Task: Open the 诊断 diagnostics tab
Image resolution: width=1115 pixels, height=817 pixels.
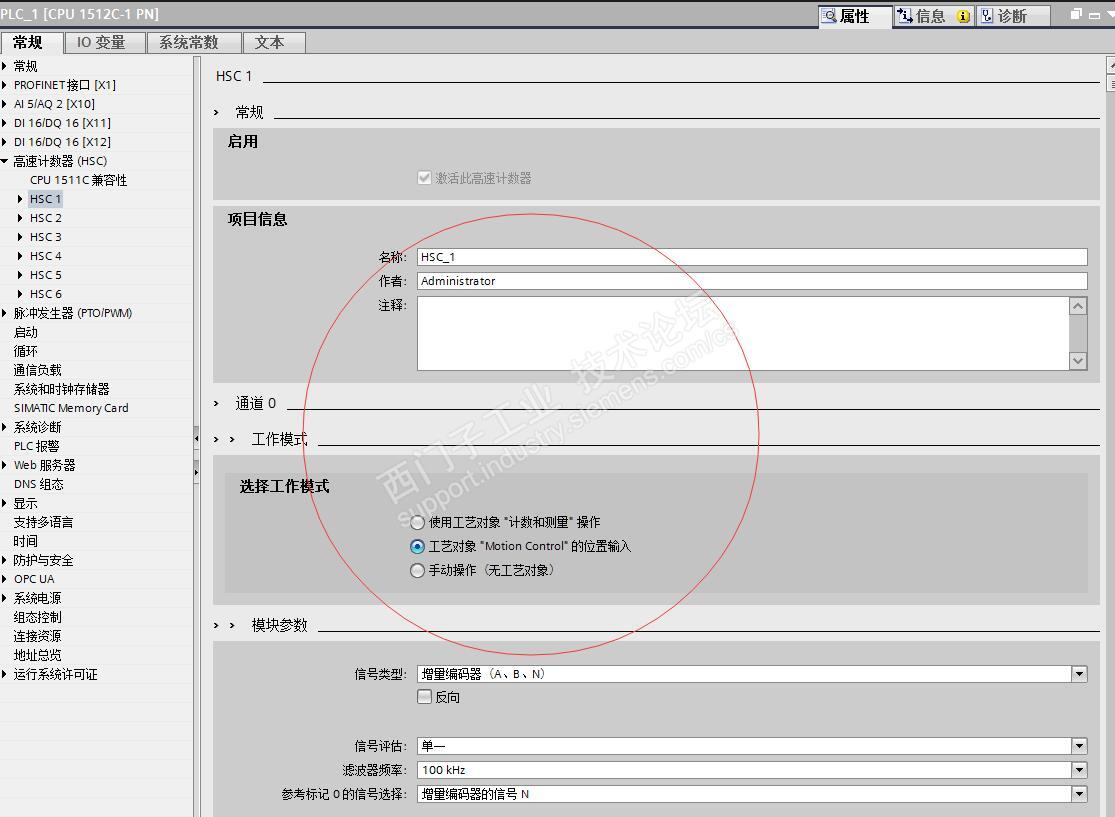Action: 1012,16
